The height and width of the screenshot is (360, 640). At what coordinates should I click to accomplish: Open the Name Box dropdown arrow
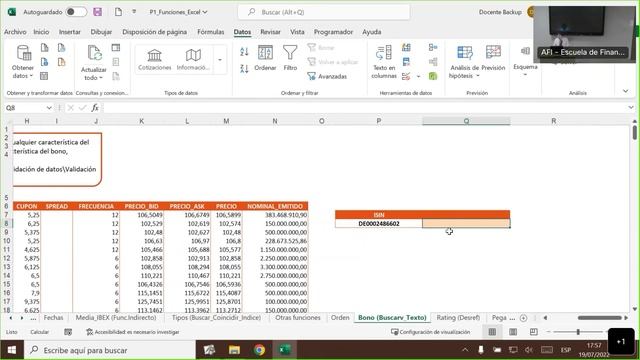[49, 108]
